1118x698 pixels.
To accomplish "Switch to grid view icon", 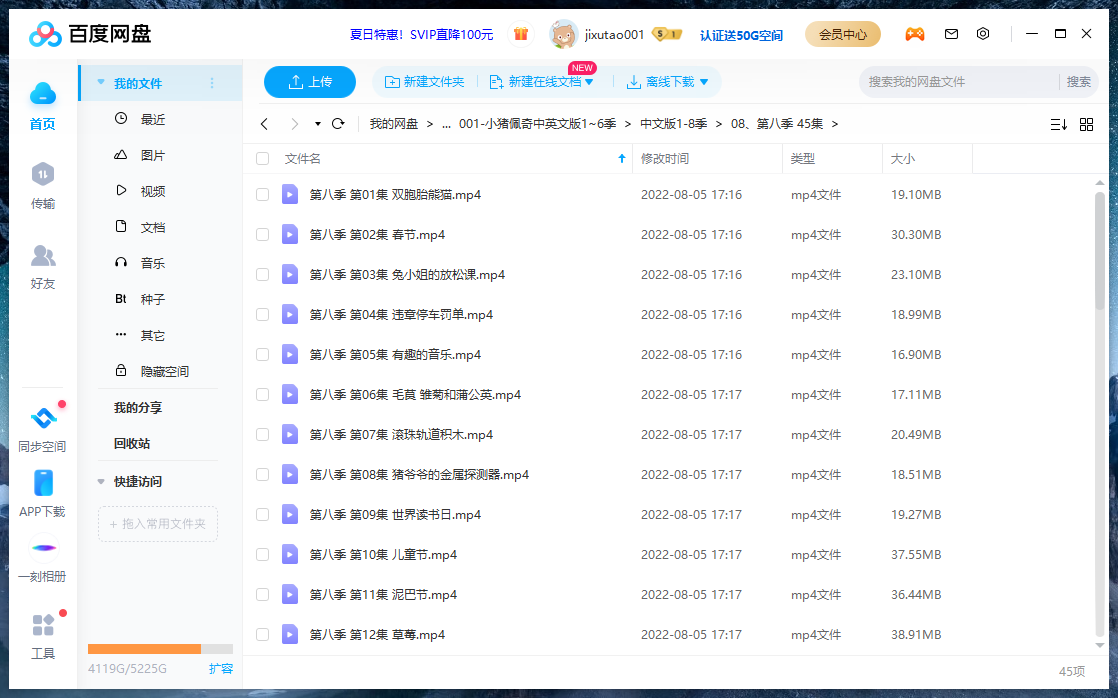I will point(1086,124).
